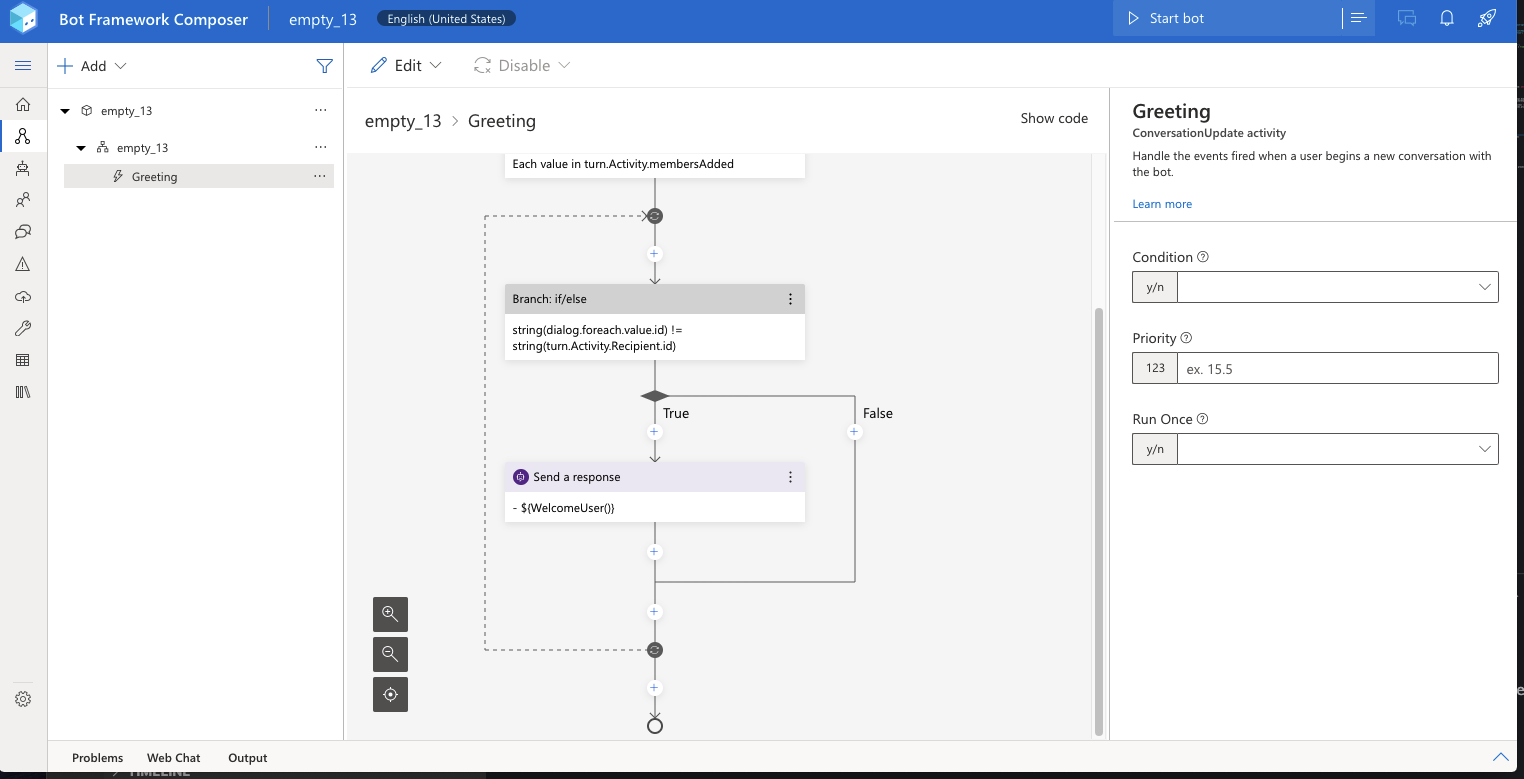Add action on the True branch
Screen dimensions: 1524x779
tap(654, 432)
